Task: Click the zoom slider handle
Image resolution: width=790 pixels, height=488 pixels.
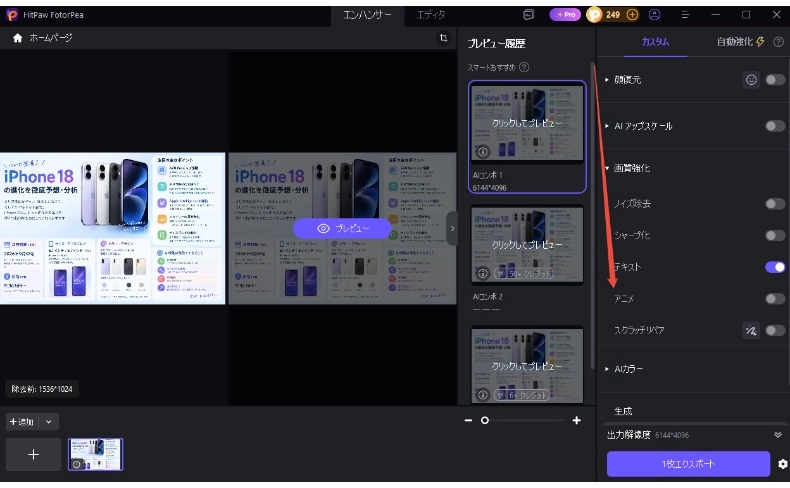Action: coord(485,420)
